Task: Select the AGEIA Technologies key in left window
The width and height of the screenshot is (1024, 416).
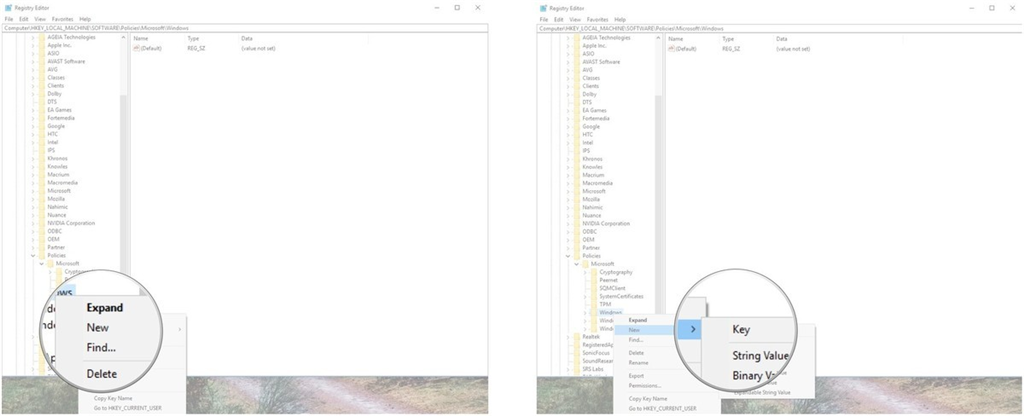Action: click(71, 37)
